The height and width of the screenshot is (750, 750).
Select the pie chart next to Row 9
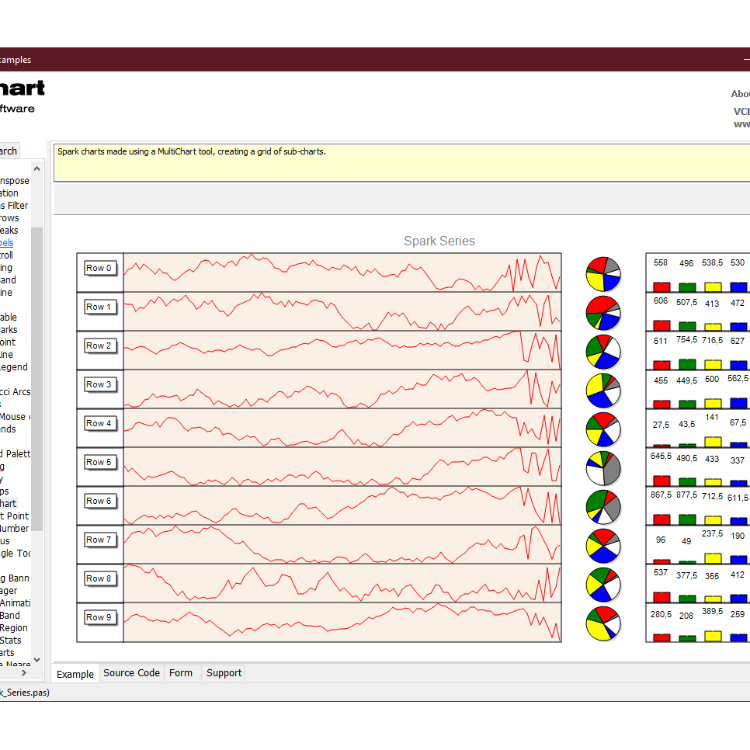[603, 623]
